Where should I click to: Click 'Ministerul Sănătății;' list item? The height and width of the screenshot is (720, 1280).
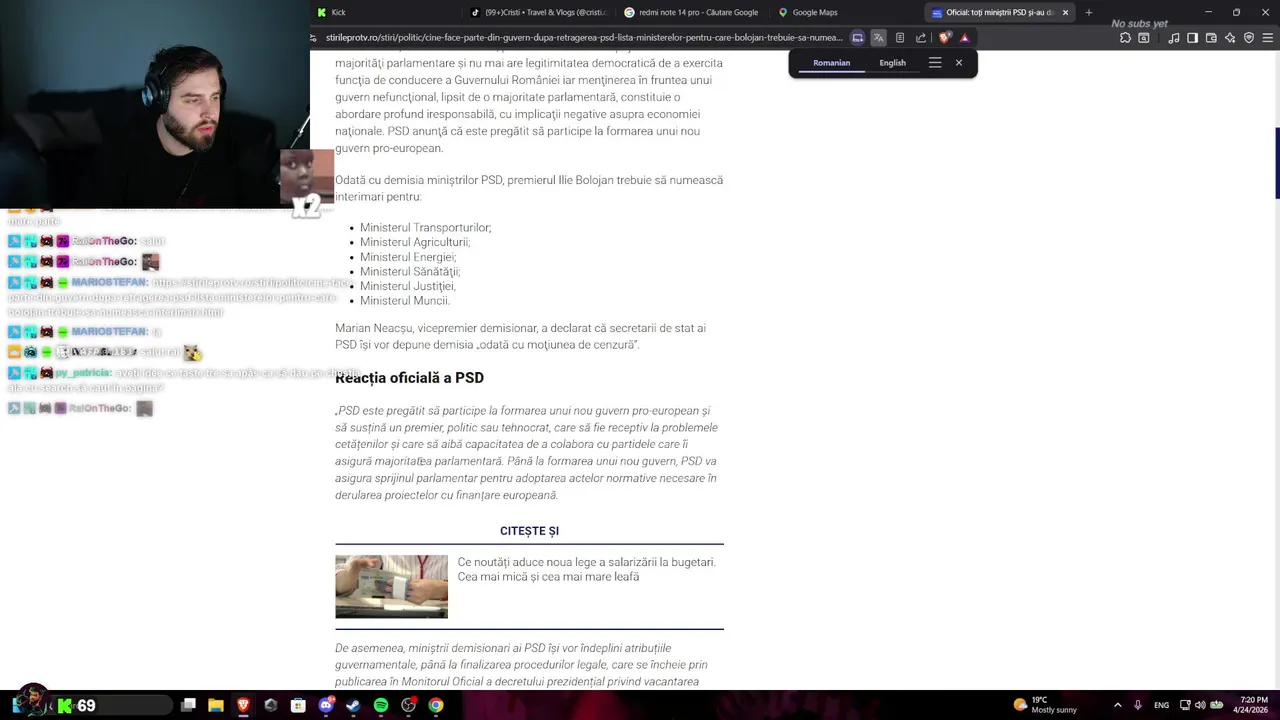[x=410, y=271]
